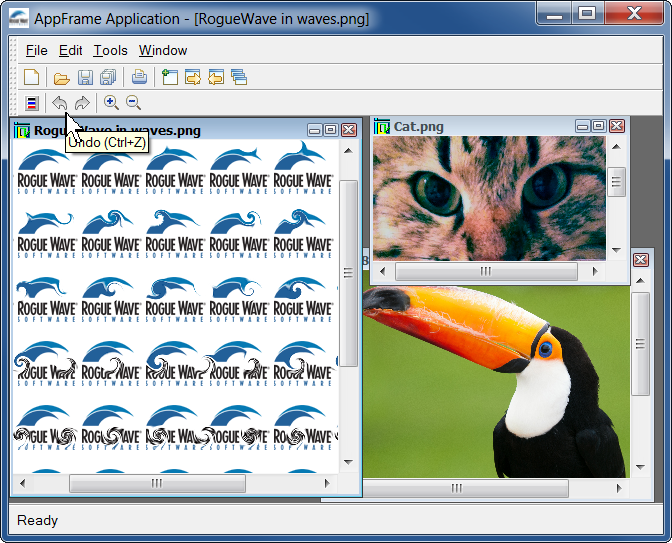Minimize the AppFrame Application main window
The width and height of the screenshot is (672, 543).
555,14
